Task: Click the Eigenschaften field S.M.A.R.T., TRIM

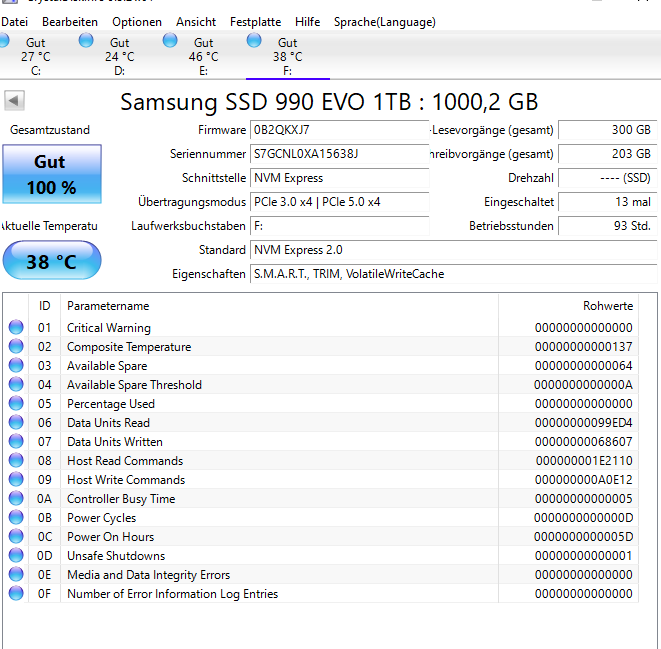Action: pyautogui.click(x=454, y=274)
